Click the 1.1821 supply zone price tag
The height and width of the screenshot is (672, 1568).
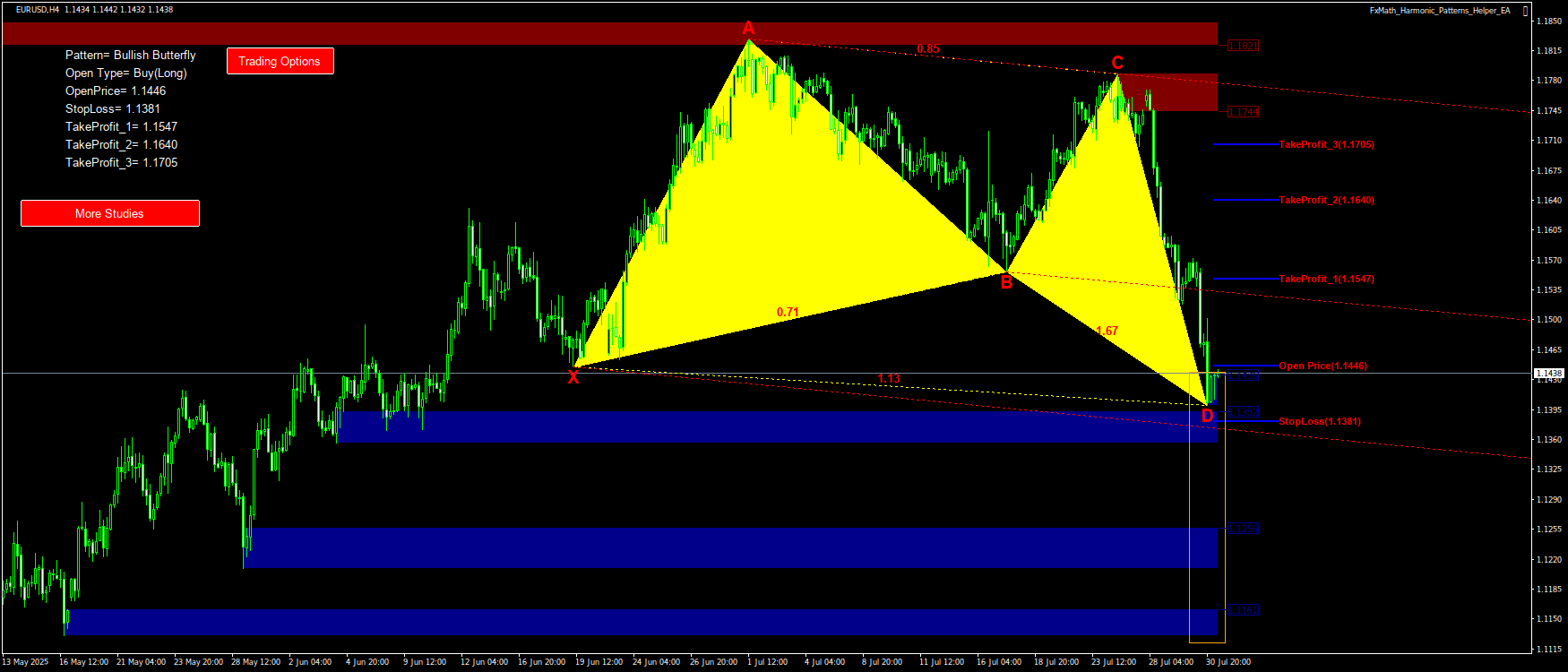point(1243,46)
